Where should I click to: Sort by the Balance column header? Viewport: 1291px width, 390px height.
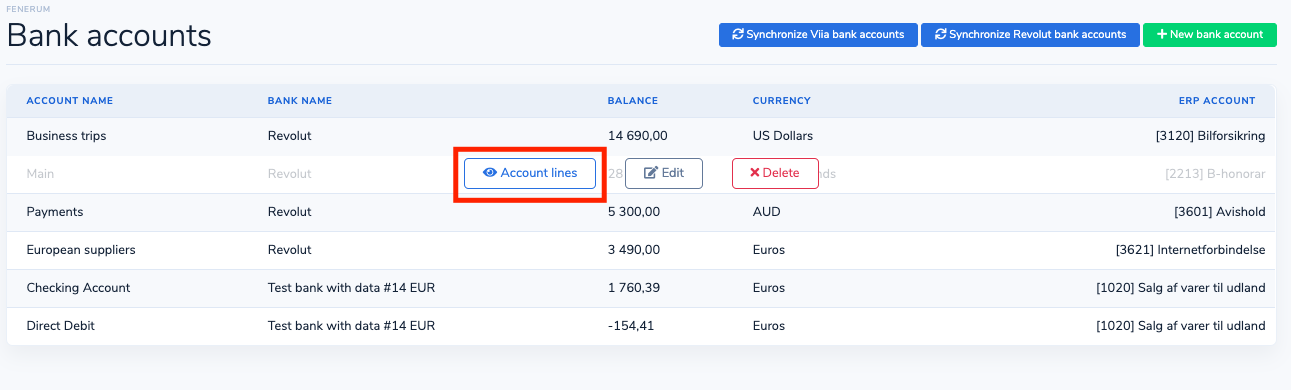coord(633,101)
